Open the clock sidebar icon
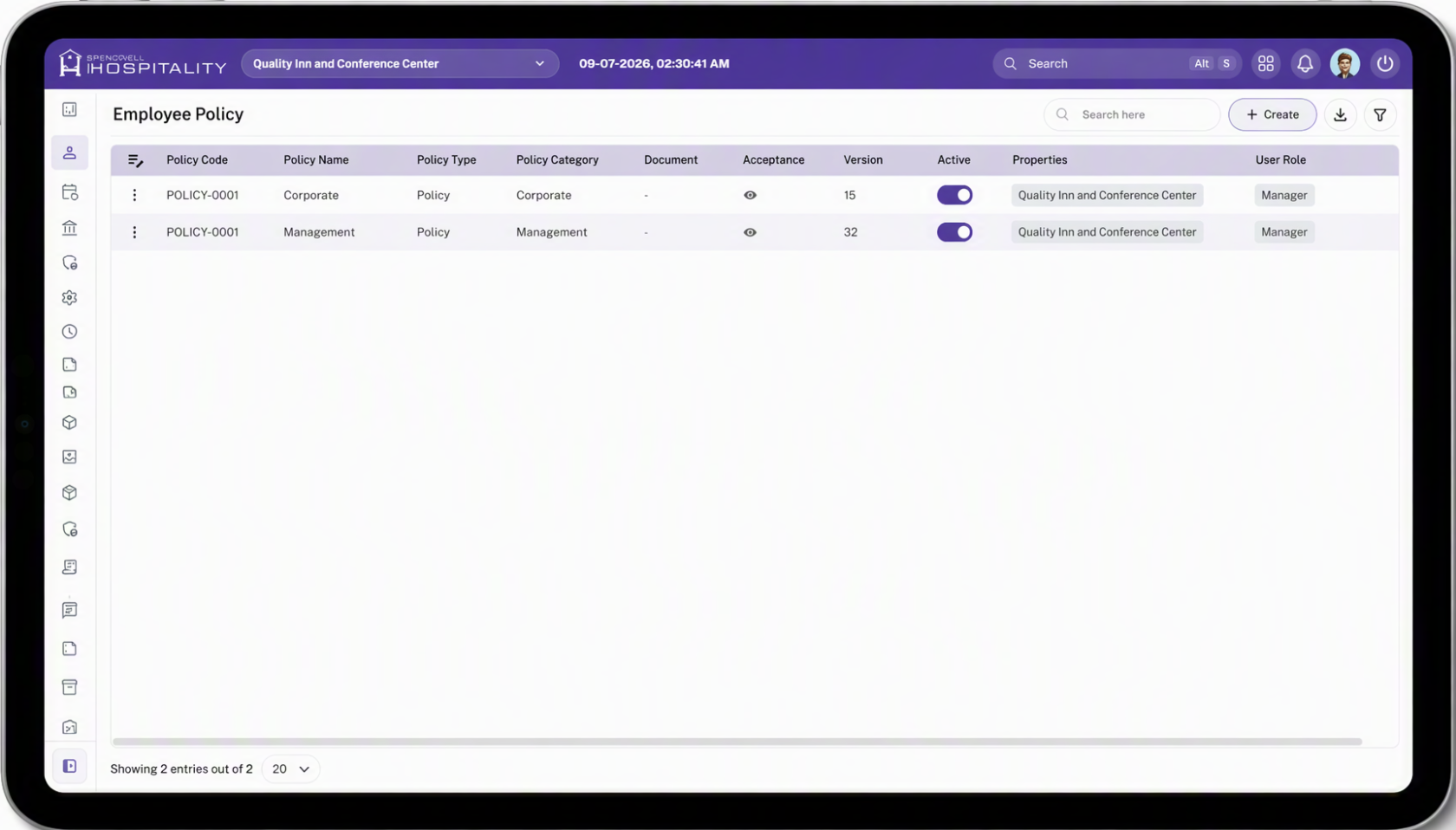The height and width of the screenshot is (830, 1456). coord(69,332)
